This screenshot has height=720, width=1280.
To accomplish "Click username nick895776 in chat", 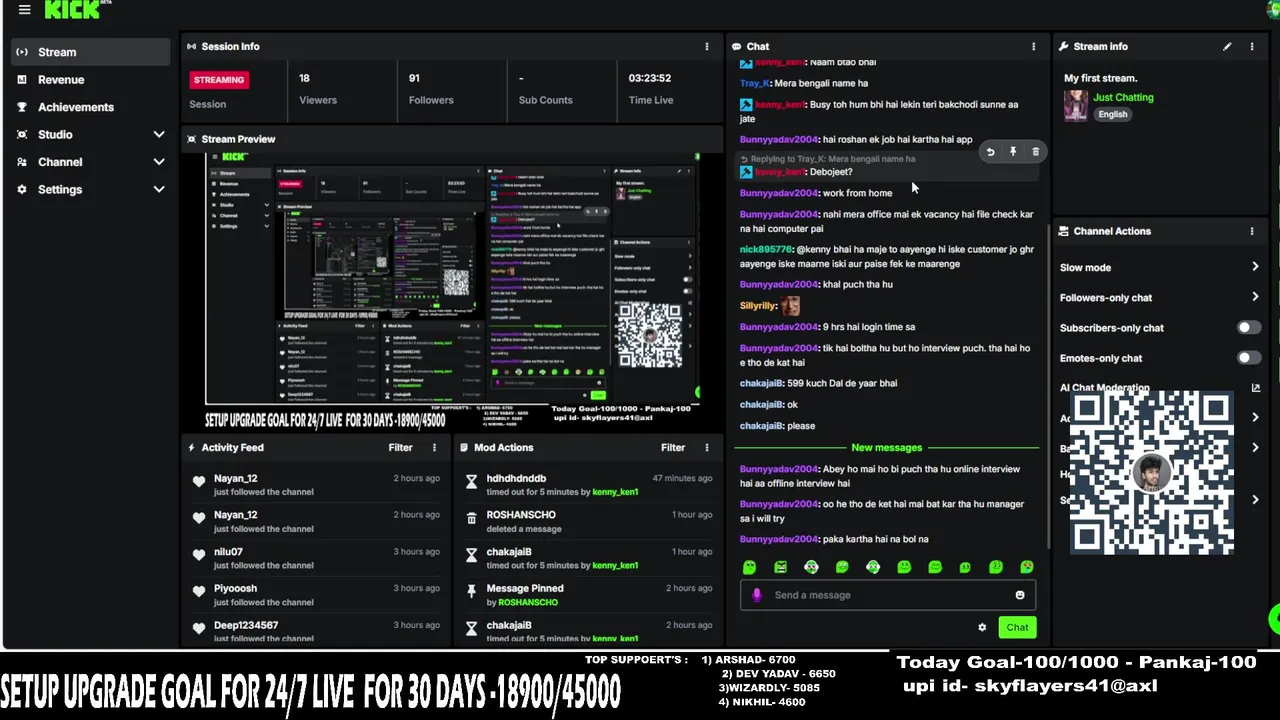I will tap(766, 249).
